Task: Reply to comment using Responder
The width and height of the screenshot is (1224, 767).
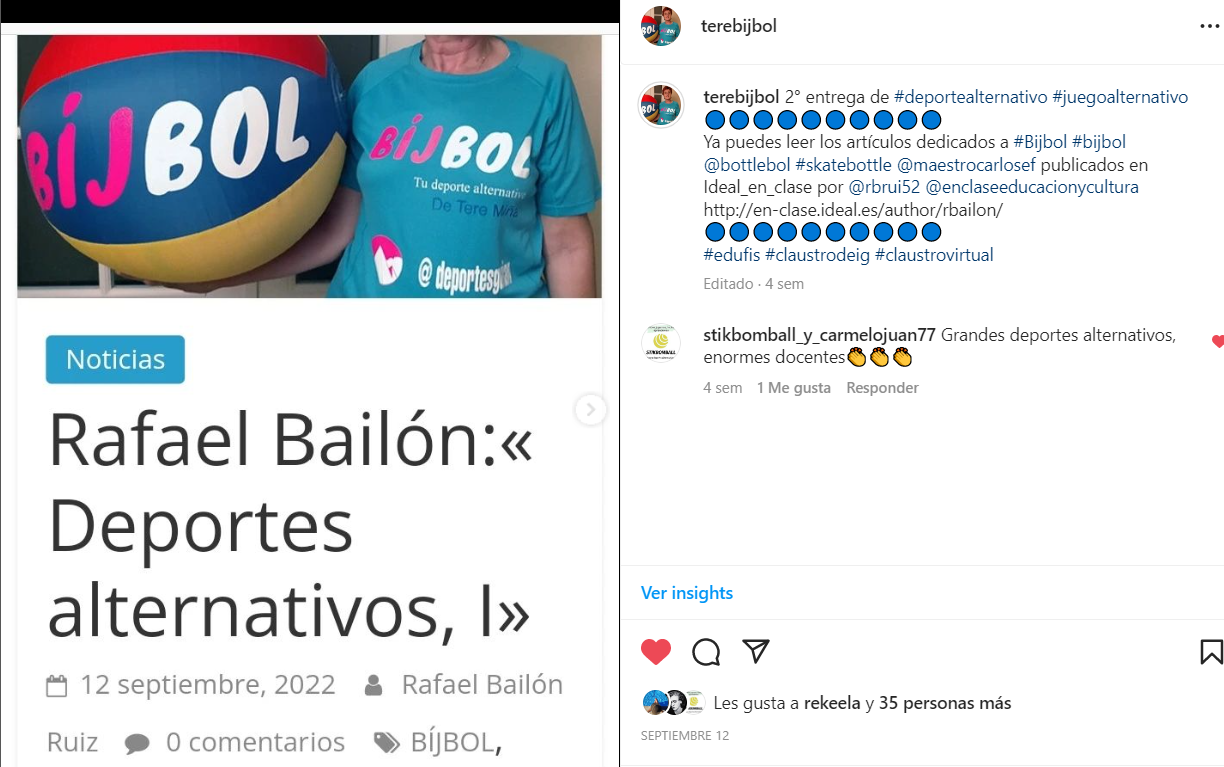Action: tap(882, 388)
